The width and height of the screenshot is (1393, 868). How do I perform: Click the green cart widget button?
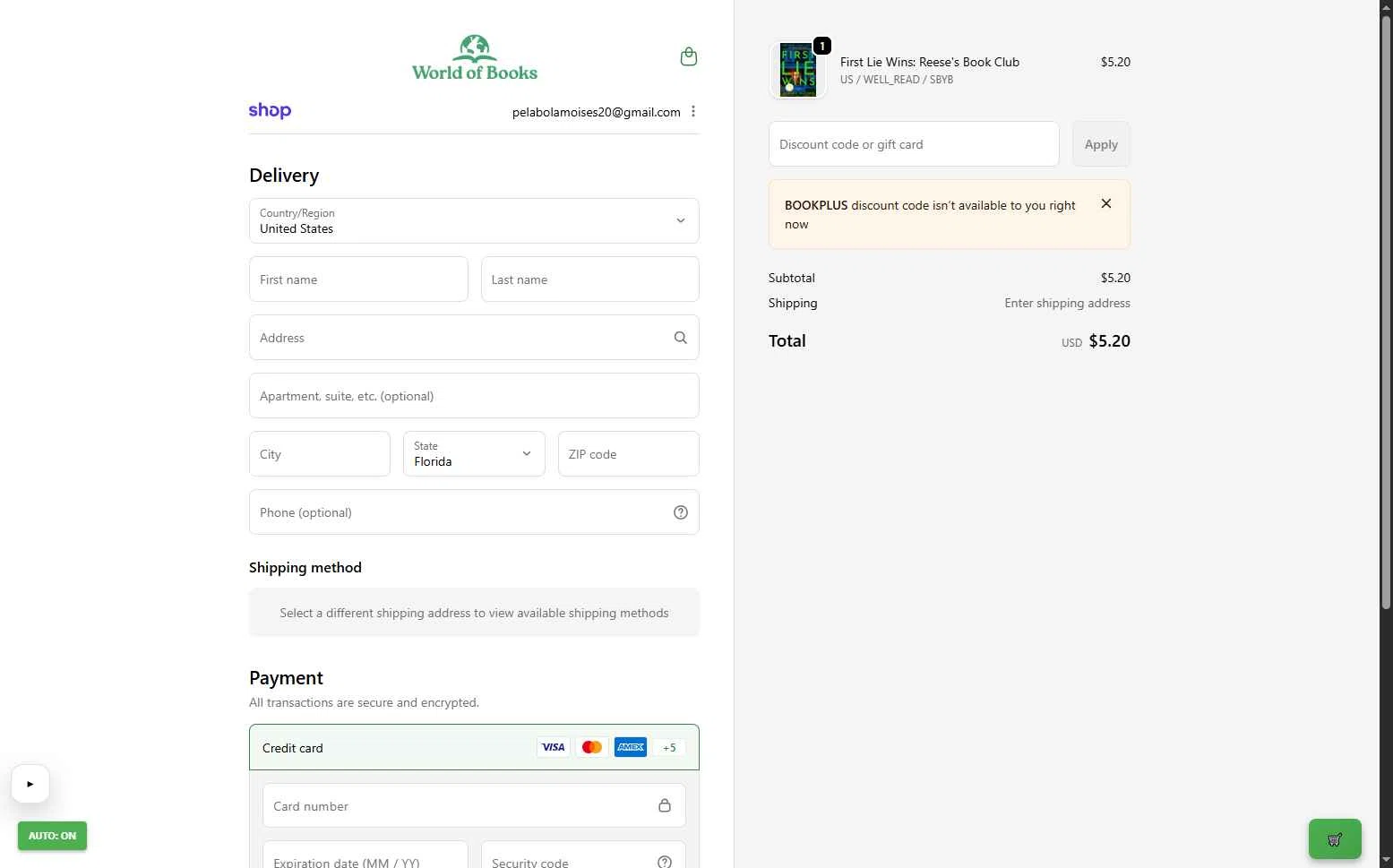[x=1334, y=839]
